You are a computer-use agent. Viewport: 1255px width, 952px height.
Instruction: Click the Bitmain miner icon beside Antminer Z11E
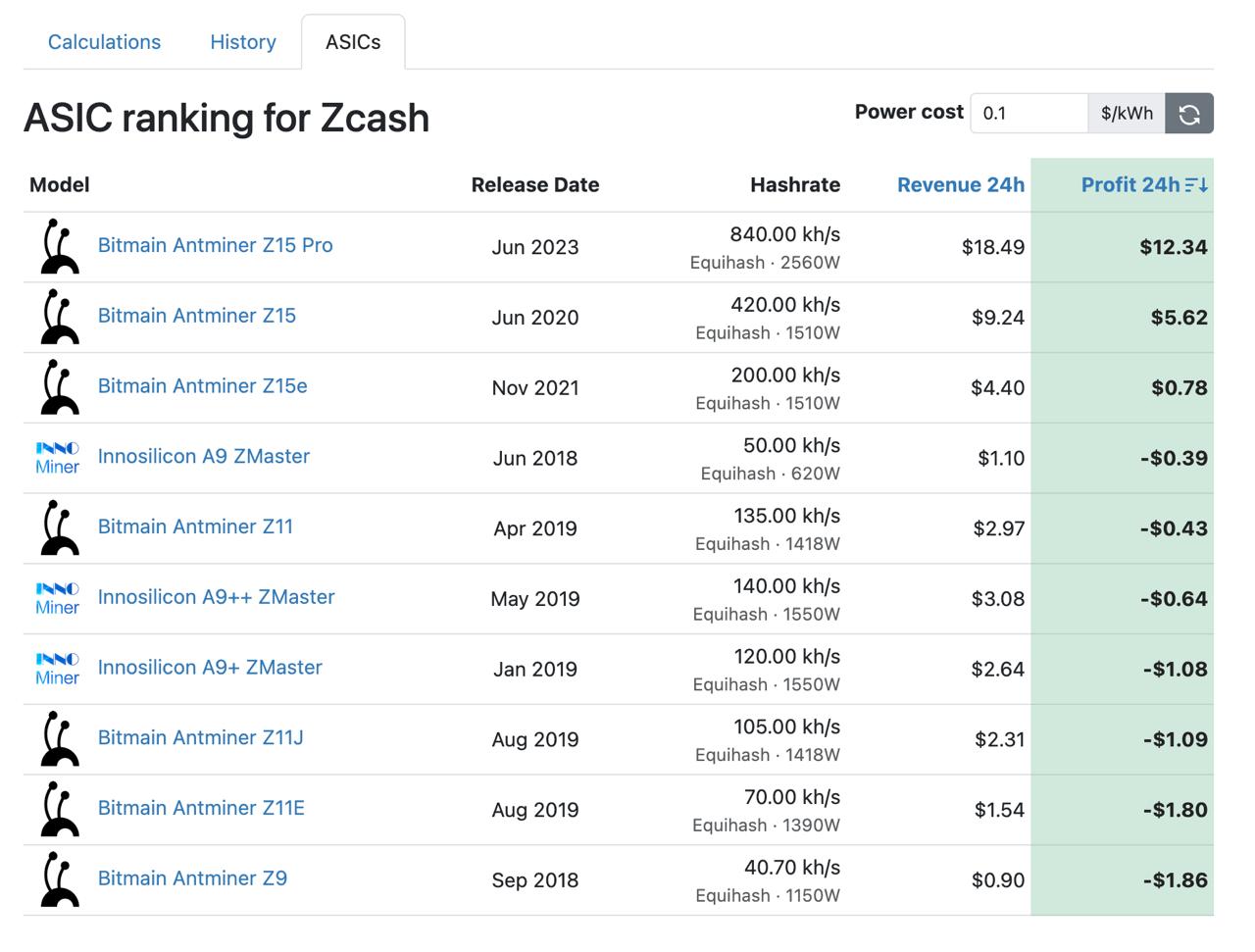[x=57, y=809]
